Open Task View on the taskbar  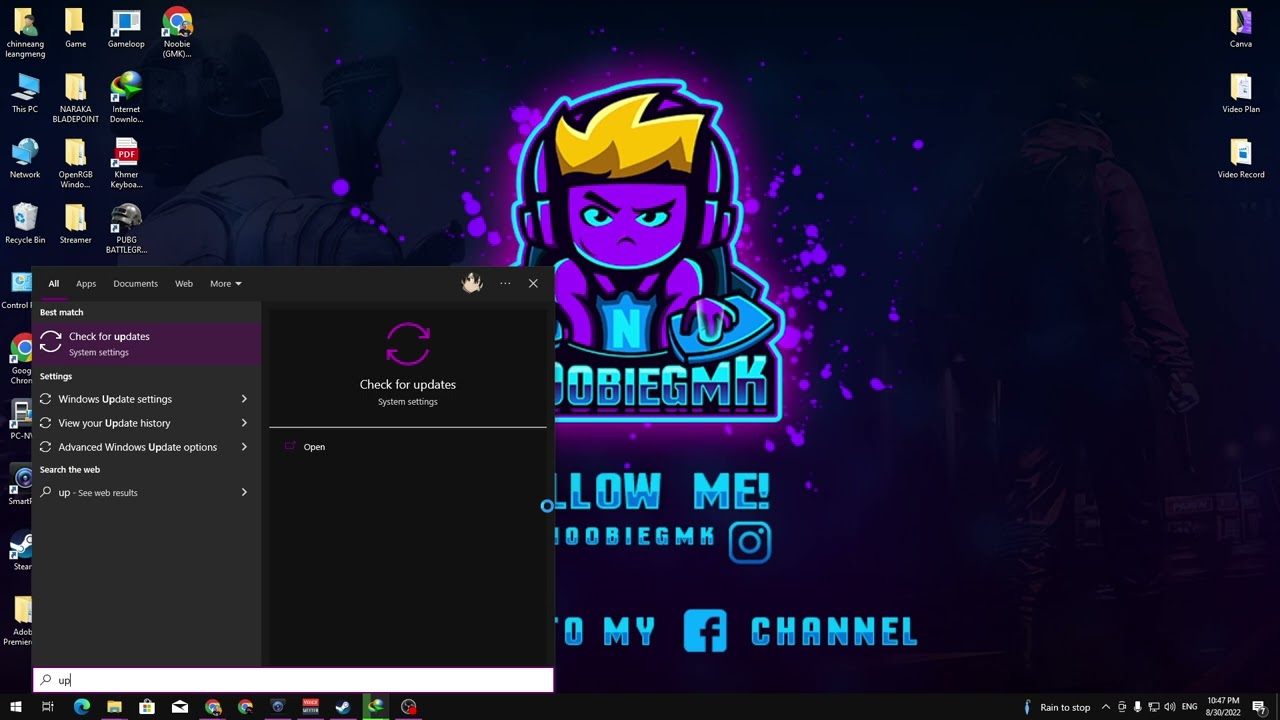[47, 707]
